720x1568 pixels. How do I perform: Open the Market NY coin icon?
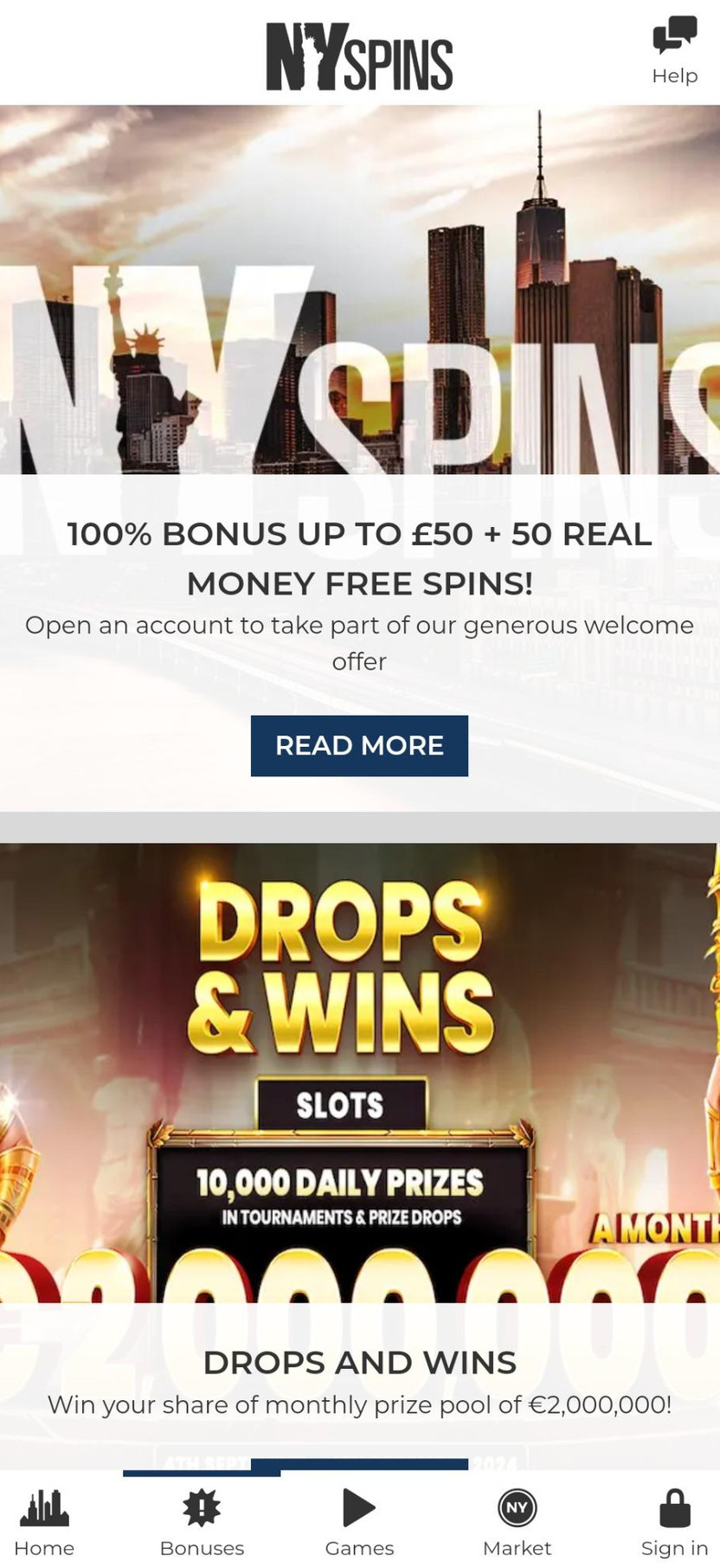(517, 1508)
